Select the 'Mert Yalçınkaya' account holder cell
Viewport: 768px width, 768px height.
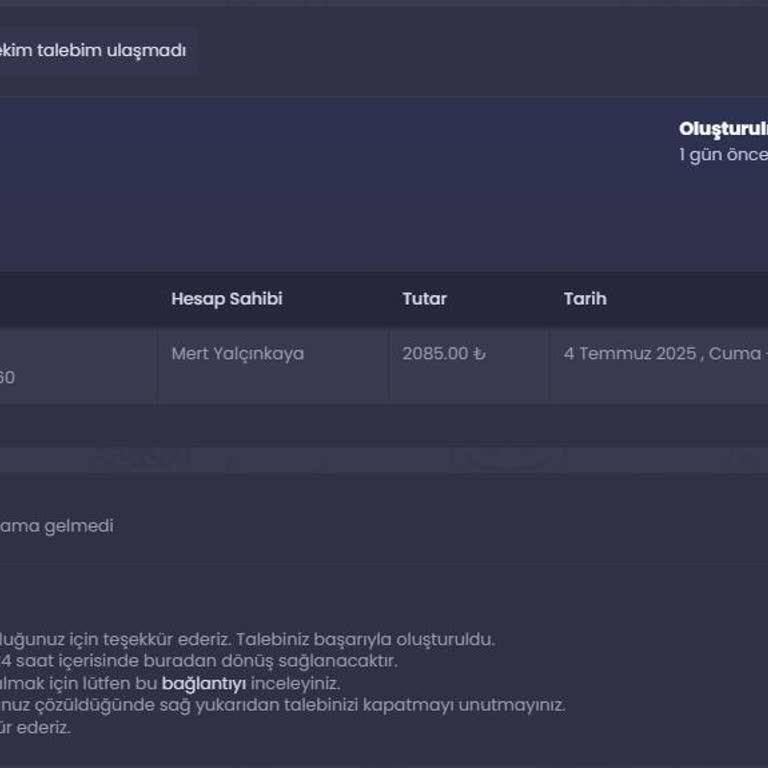[237, 354]
